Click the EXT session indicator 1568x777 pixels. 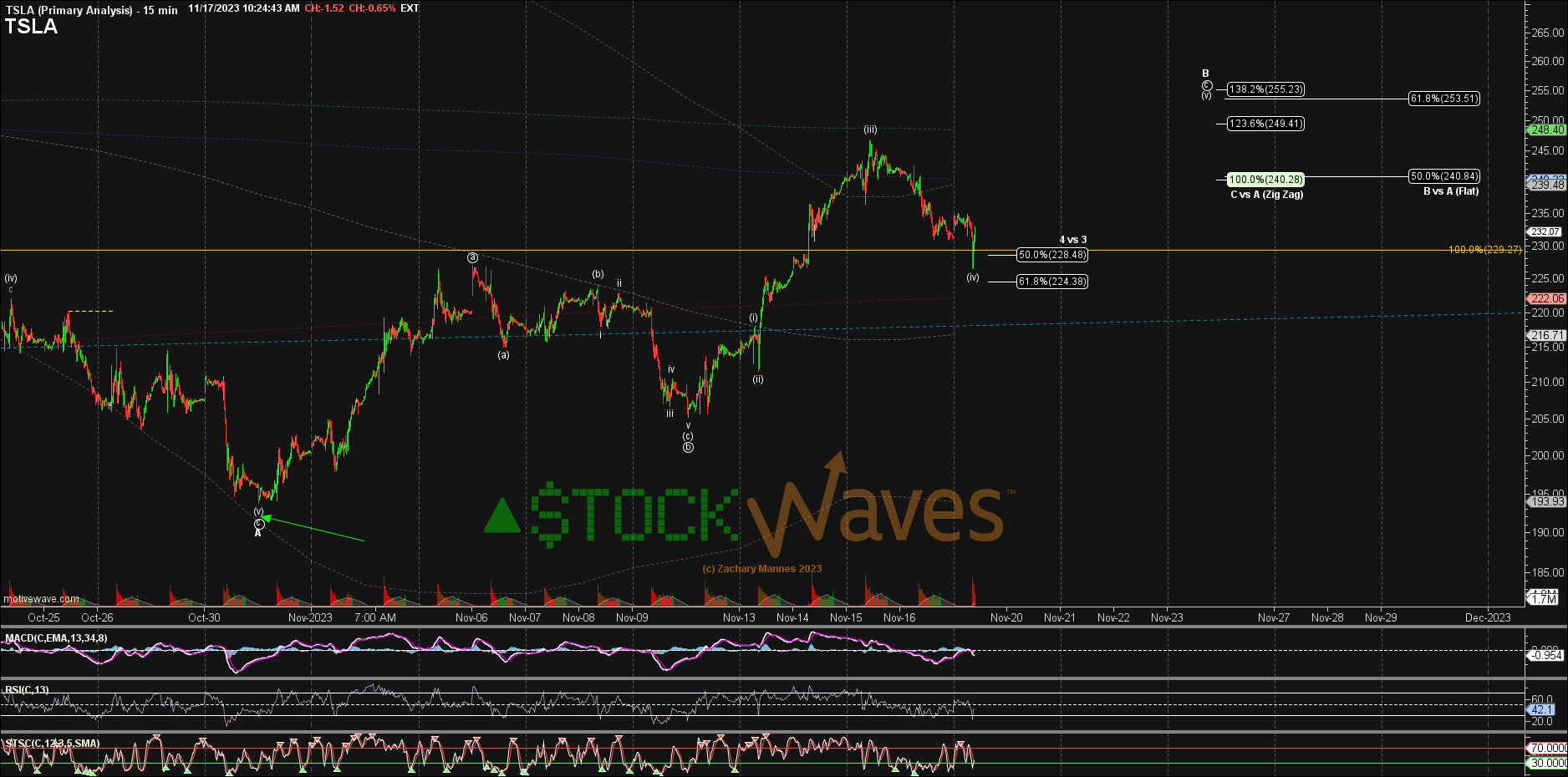[410, 8]
